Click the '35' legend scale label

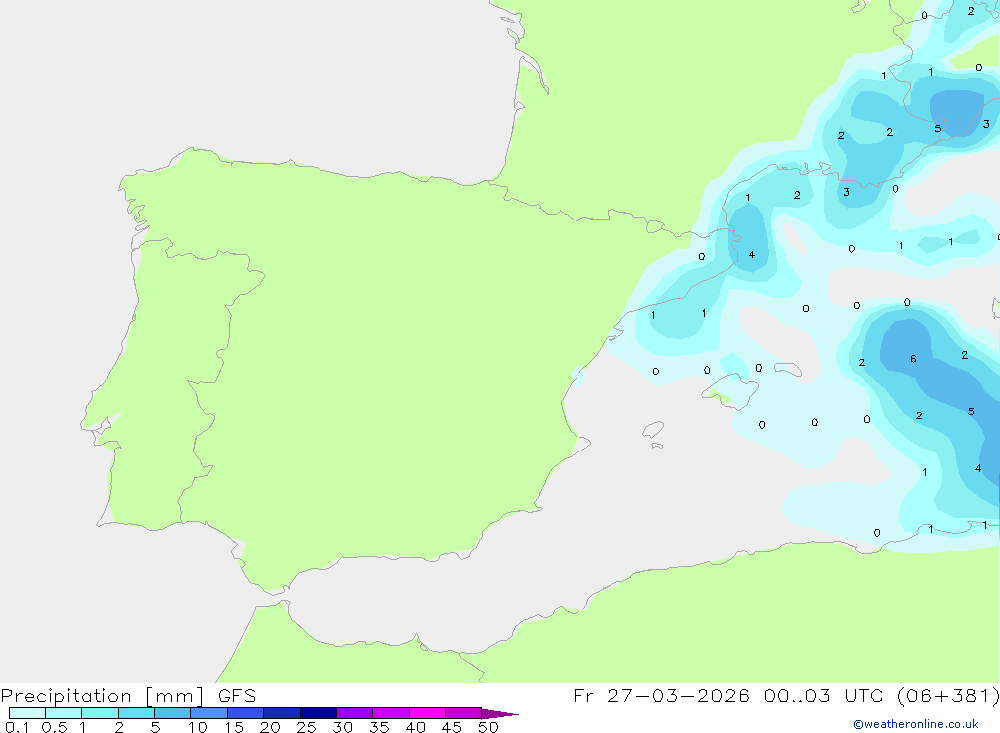click(x=379, y=727)
